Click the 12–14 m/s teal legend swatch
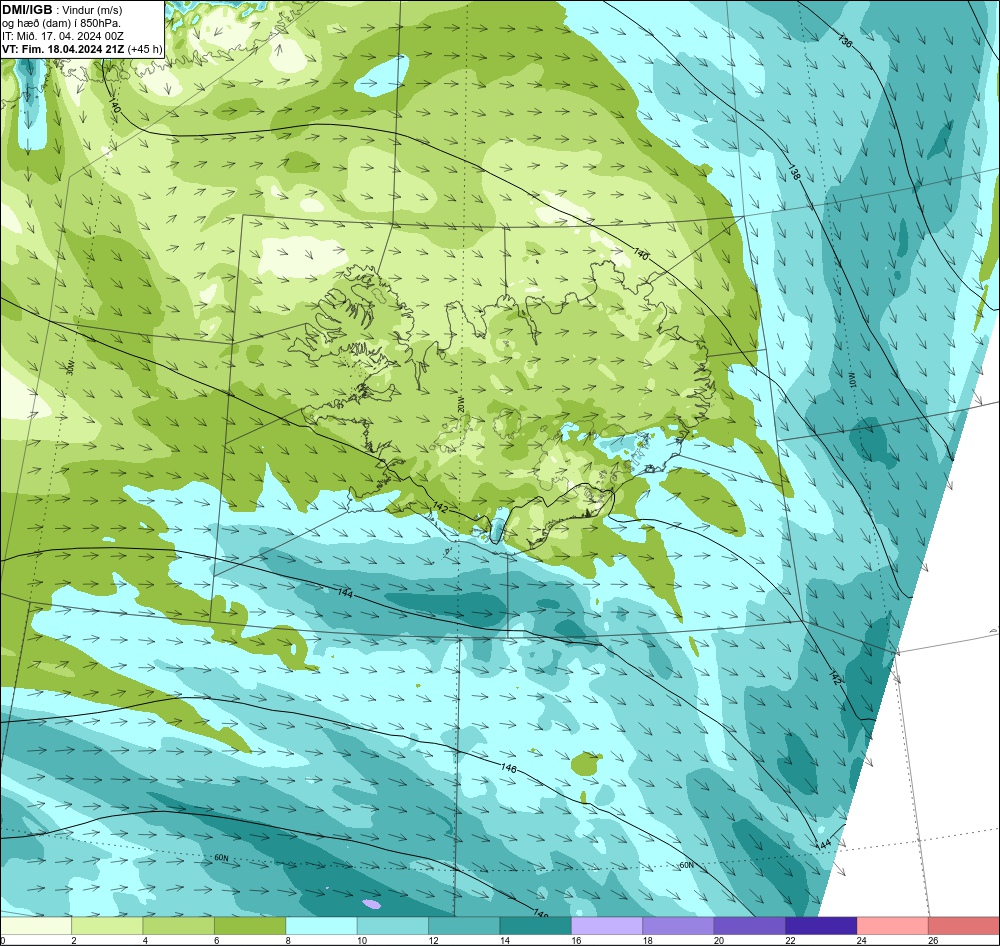Screen dimensions: 1000x946 coord(464,926)
